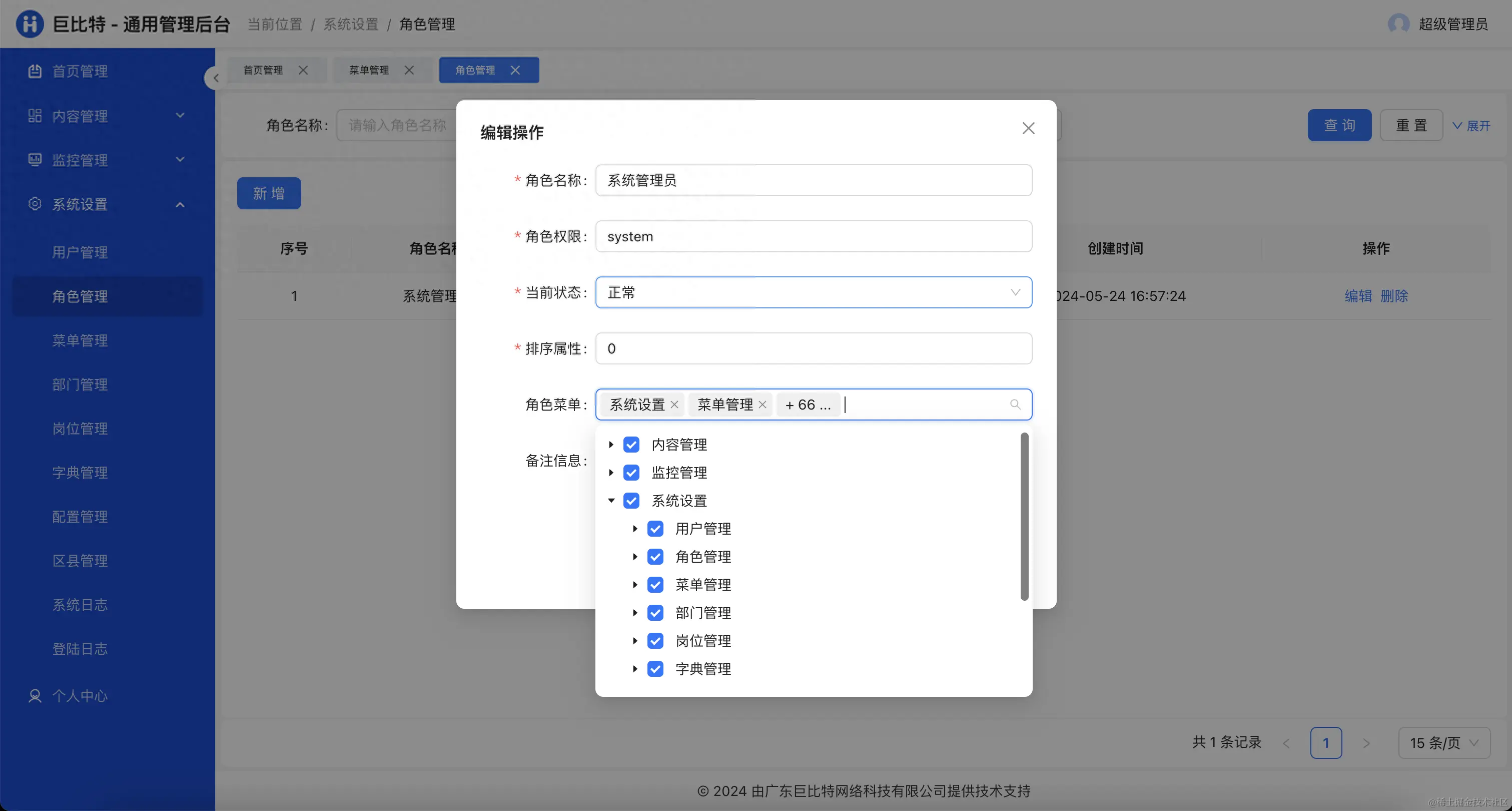Click the 删除 link in table row
Screen dimensions: 1512x811
[x=1394, y=296]
